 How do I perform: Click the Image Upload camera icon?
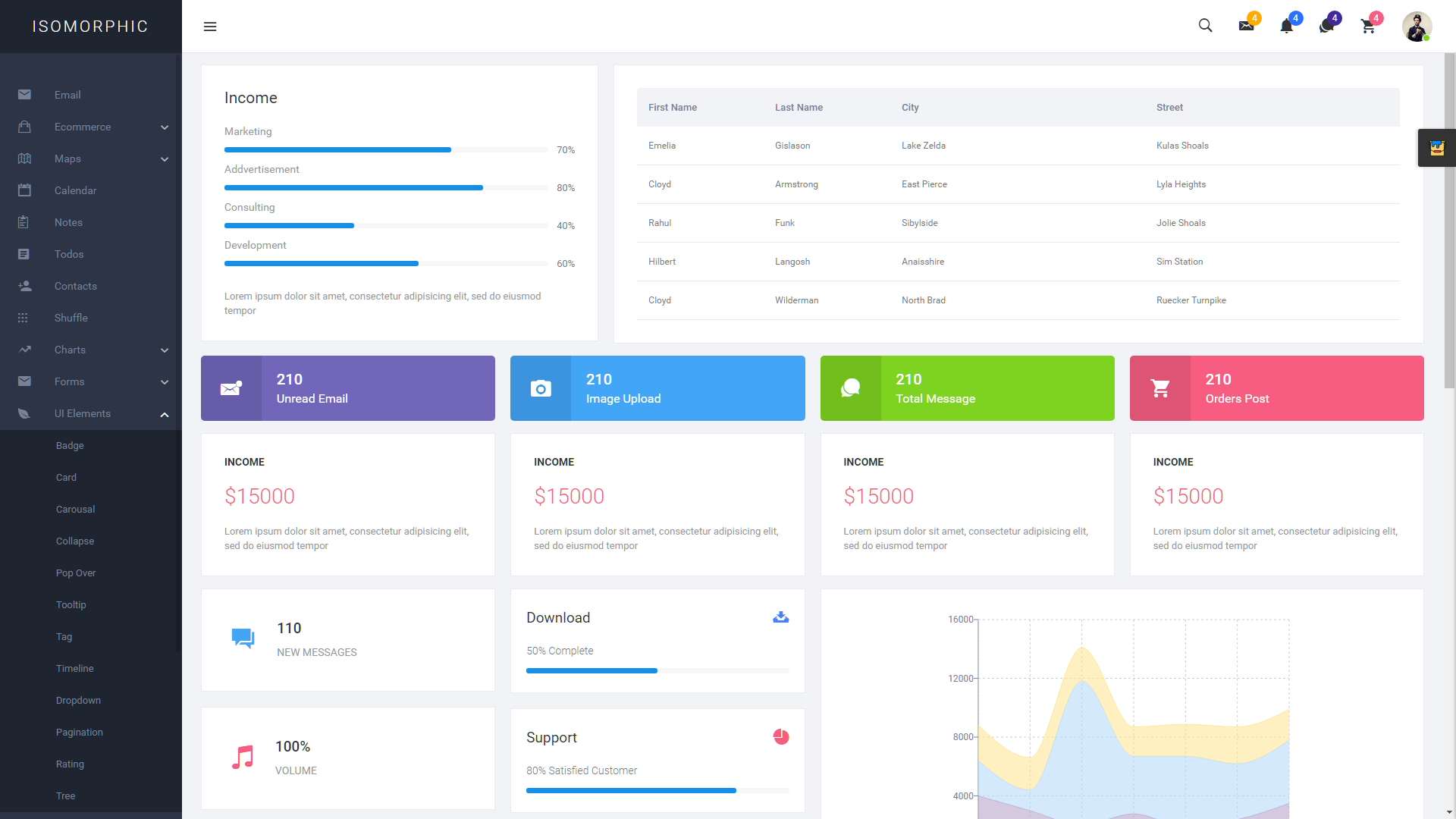coord(540,388)
